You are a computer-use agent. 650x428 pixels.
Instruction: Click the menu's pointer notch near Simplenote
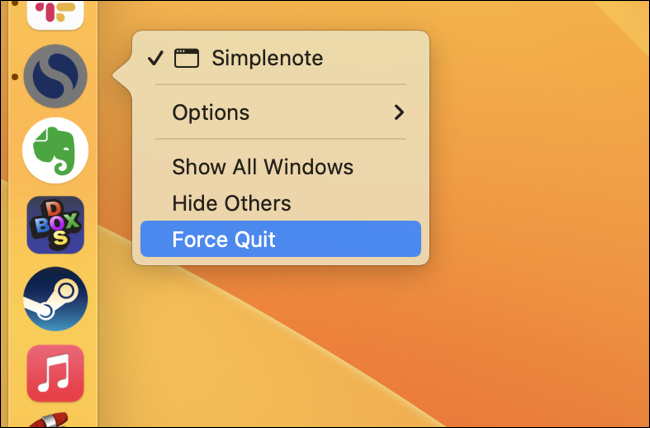122,76
